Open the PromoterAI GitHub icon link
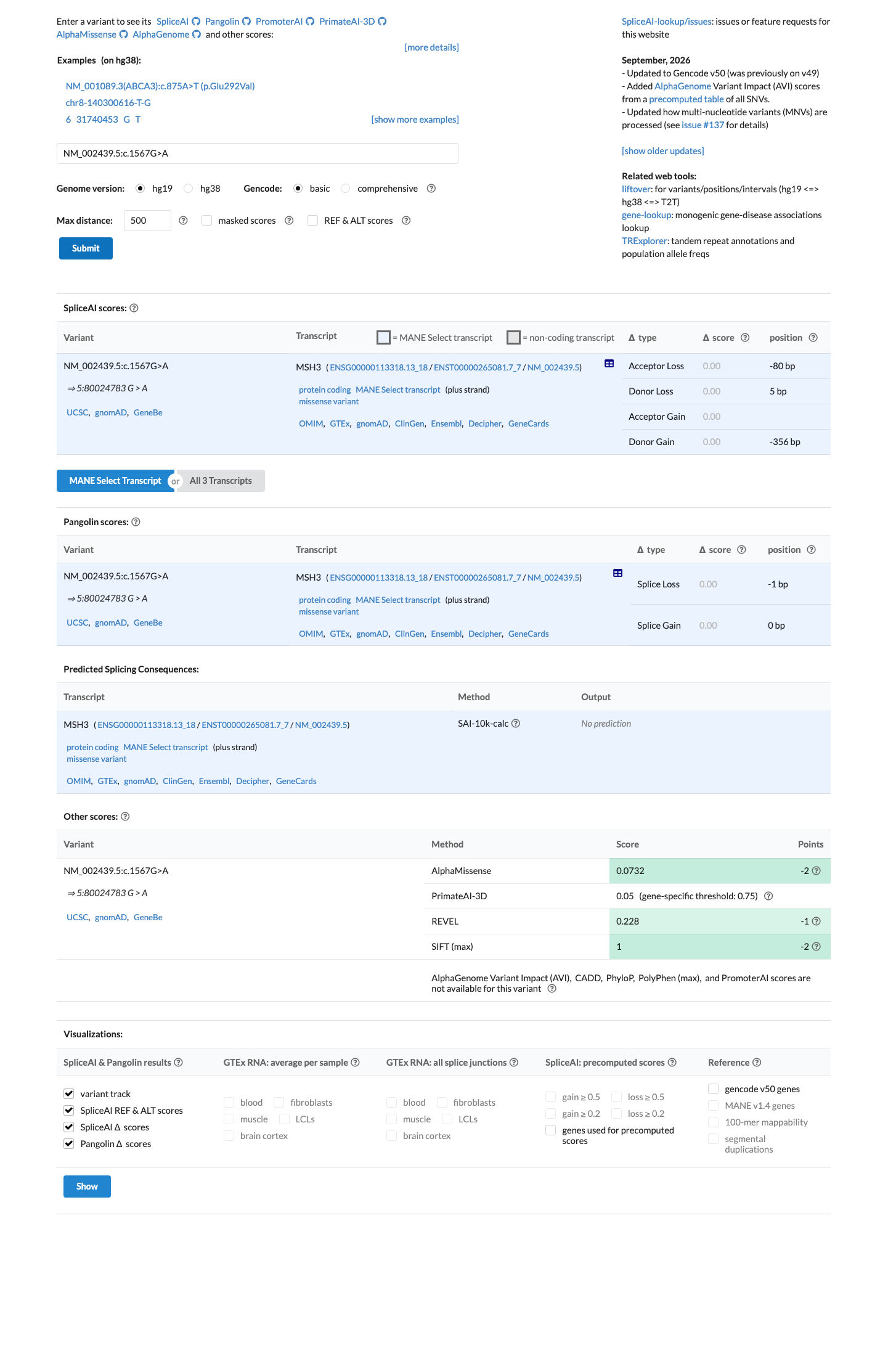Viewport: 896px width, 1356px height. click(x=310, y=22)
